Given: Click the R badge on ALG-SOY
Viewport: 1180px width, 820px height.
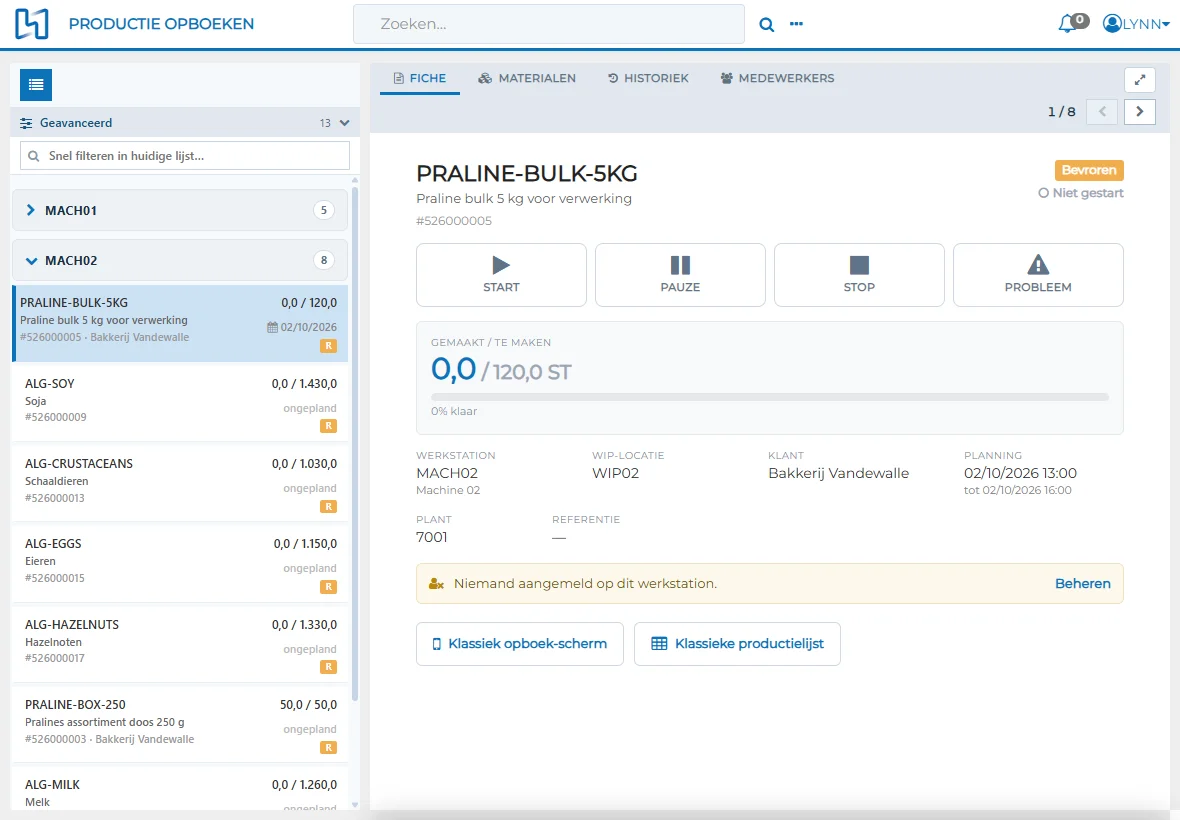Looking at the screenshot, I should 328,426.
